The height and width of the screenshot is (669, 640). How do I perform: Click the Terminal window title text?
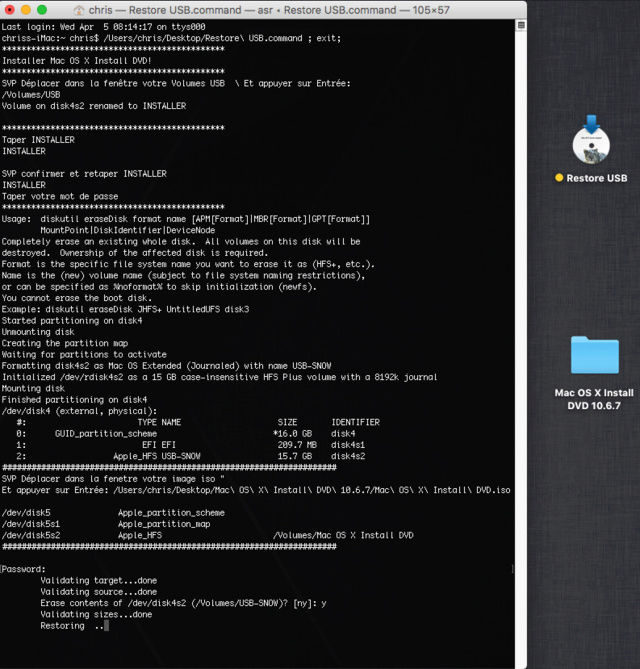(269, 10)
